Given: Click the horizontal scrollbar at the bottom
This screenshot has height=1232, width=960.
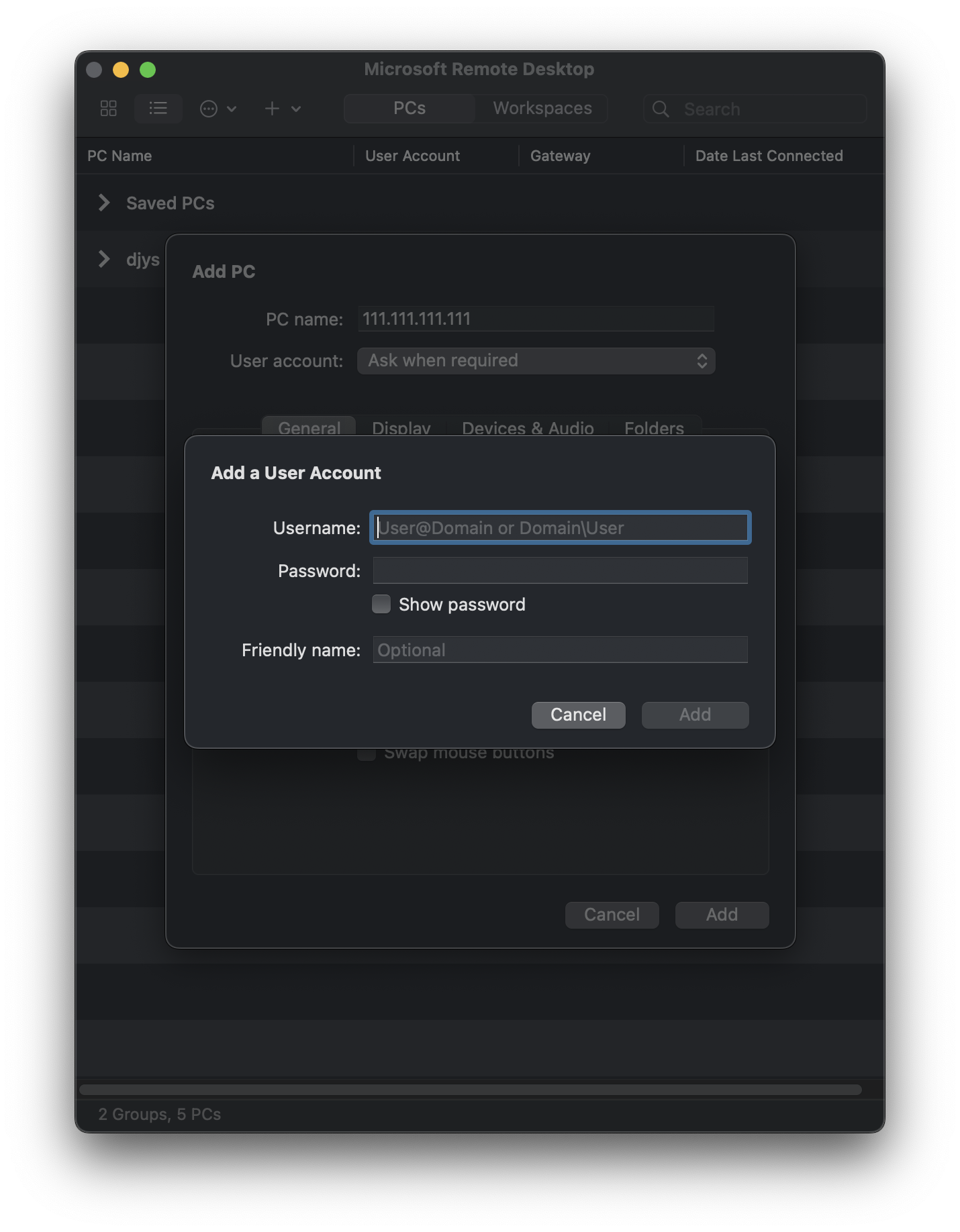Looking at the screenshot, I should point(471,1090).
